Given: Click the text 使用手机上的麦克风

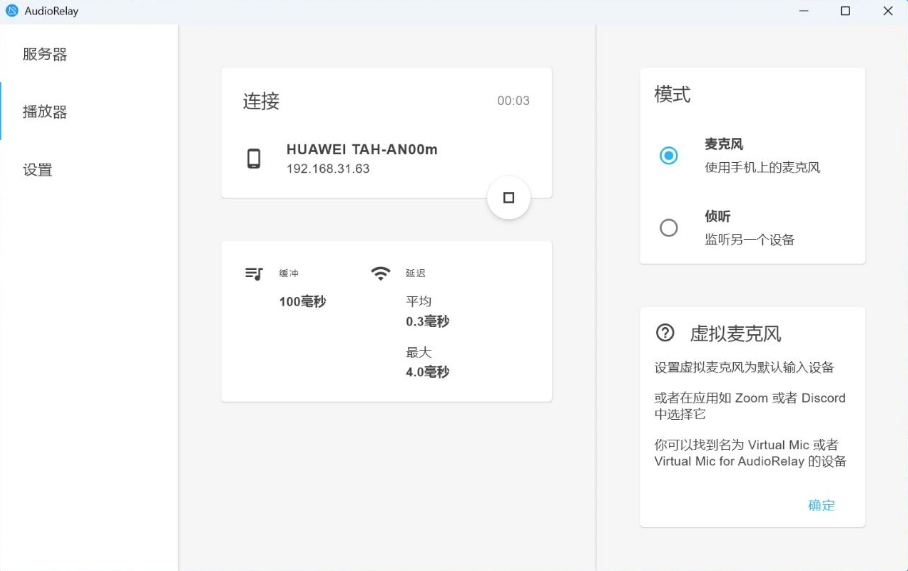Looking at the screenshot, I should tap(762, 167).
